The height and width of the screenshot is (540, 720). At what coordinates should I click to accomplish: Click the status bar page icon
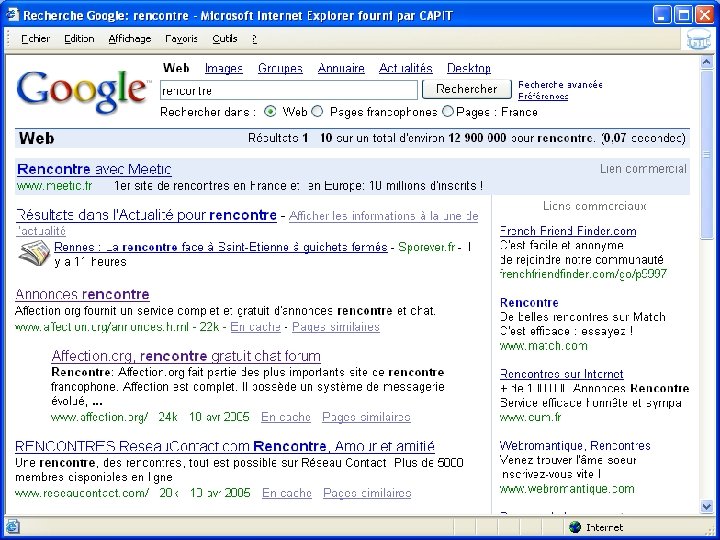[x=12, y=526]
